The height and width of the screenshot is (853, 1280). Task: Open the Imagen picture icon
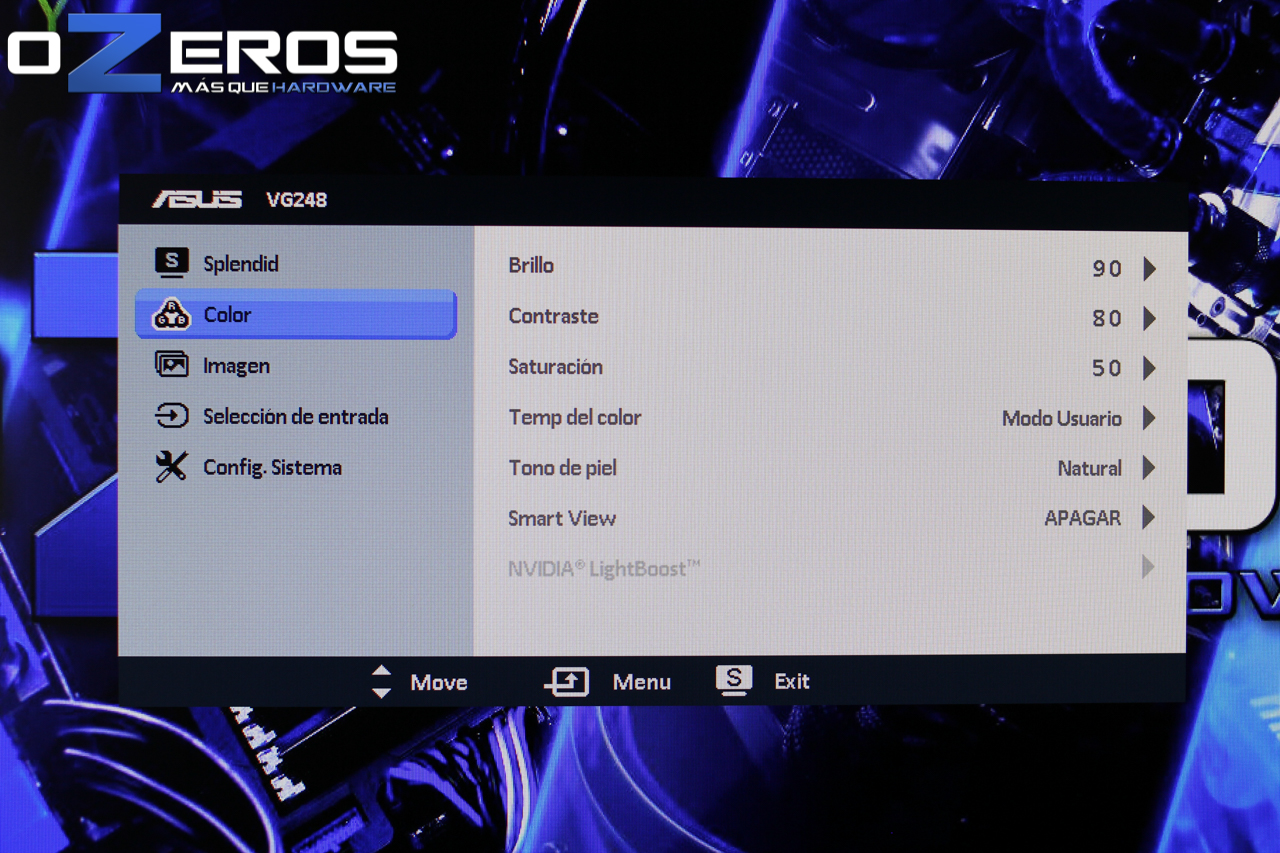point(171,365)
